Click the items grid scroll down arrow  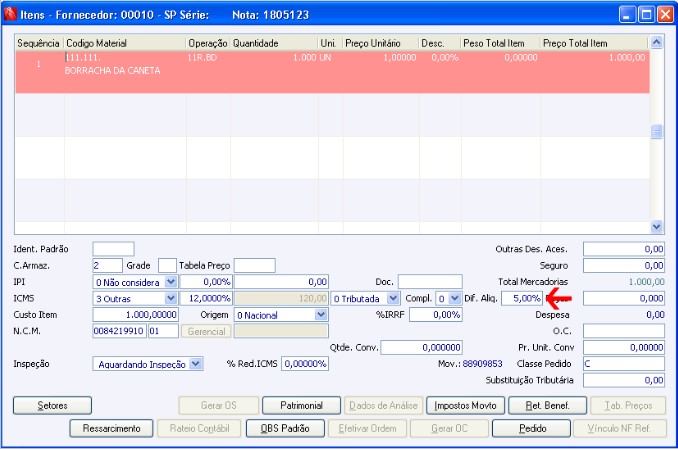(656, 227)
